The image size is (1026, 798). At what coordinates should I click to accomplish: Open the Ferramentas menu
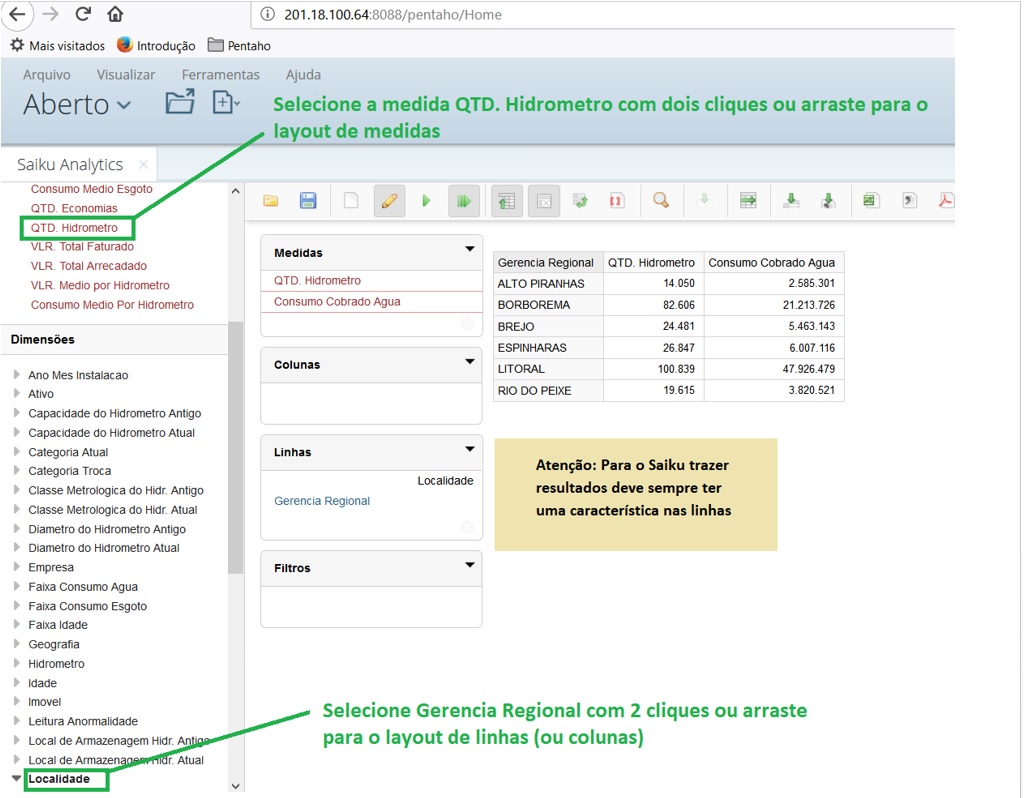point(220,75)
